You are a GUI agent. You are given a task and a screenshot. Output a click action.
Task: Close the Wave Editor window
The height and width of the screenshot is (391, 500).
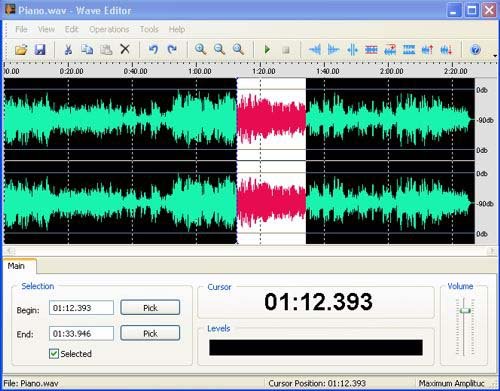pos(489,10)
